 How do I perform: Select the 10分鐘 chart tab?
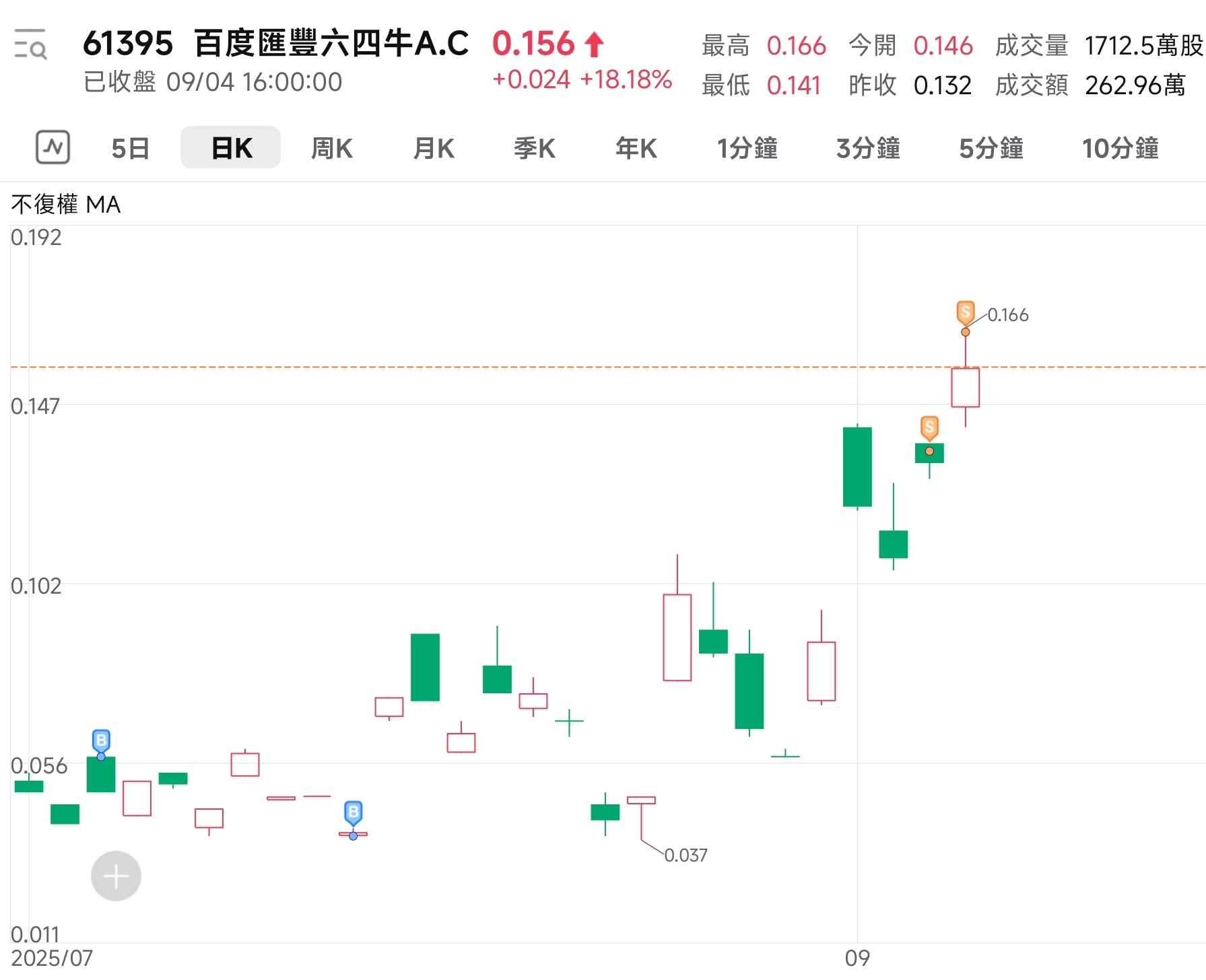click(x=1120, y=148)
